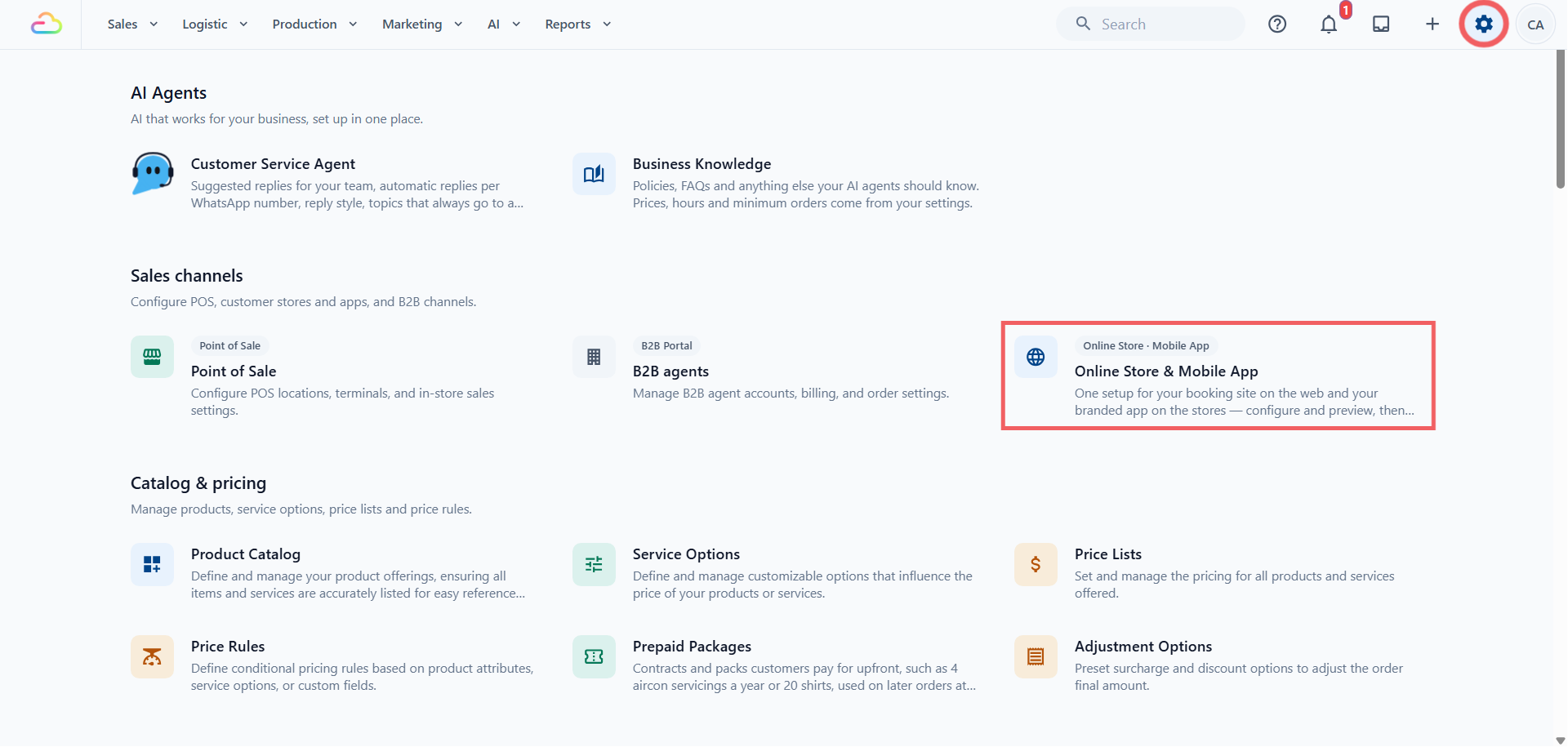Click the B2B Portal tag label

tap(666, 345)
